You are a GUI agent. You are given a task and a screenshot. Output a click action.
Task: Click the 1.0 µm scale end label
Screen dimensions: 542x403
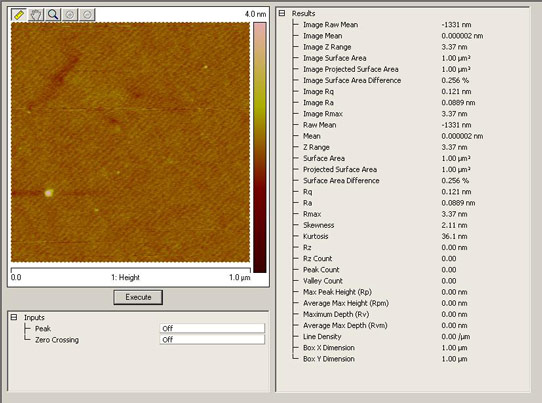click(x=240, y=278)
